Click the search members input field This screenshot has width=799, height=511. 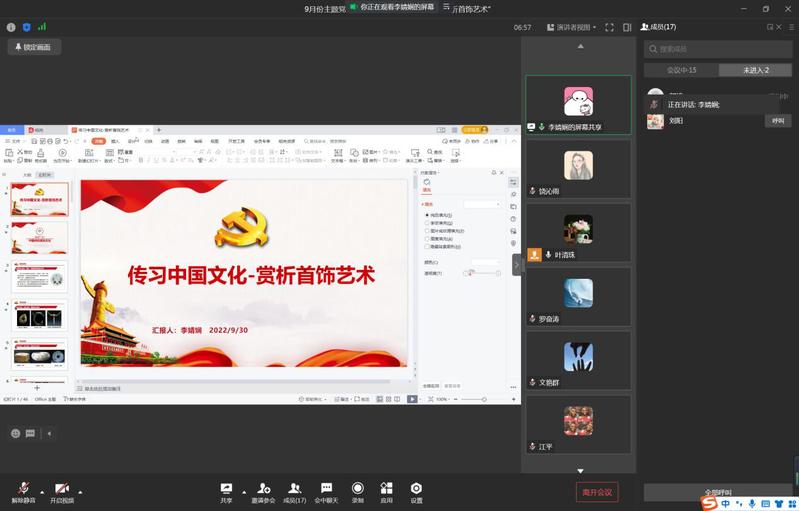718,49
